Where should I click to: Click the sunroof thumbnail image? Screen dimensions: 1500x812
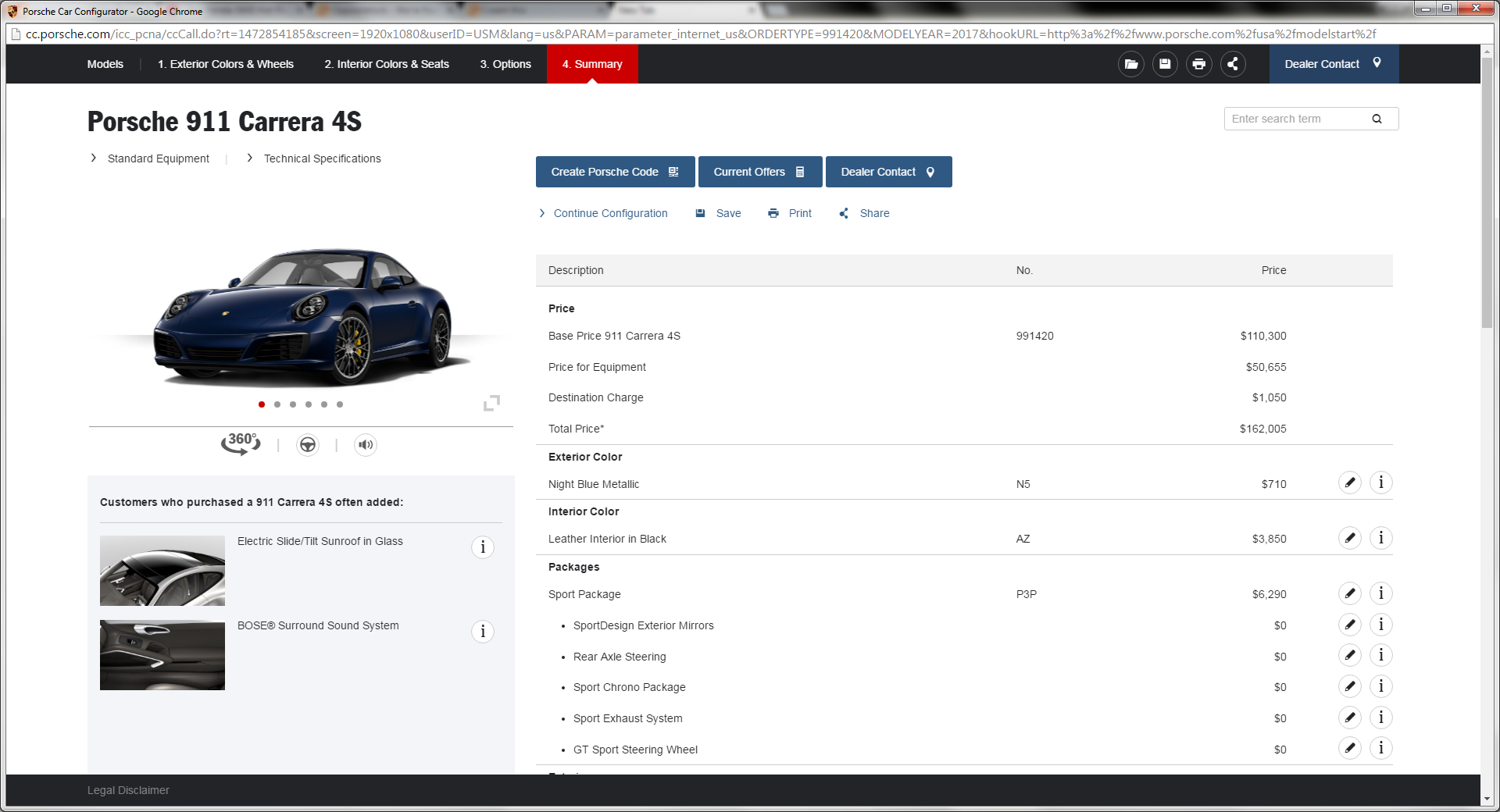coord(162,571)
